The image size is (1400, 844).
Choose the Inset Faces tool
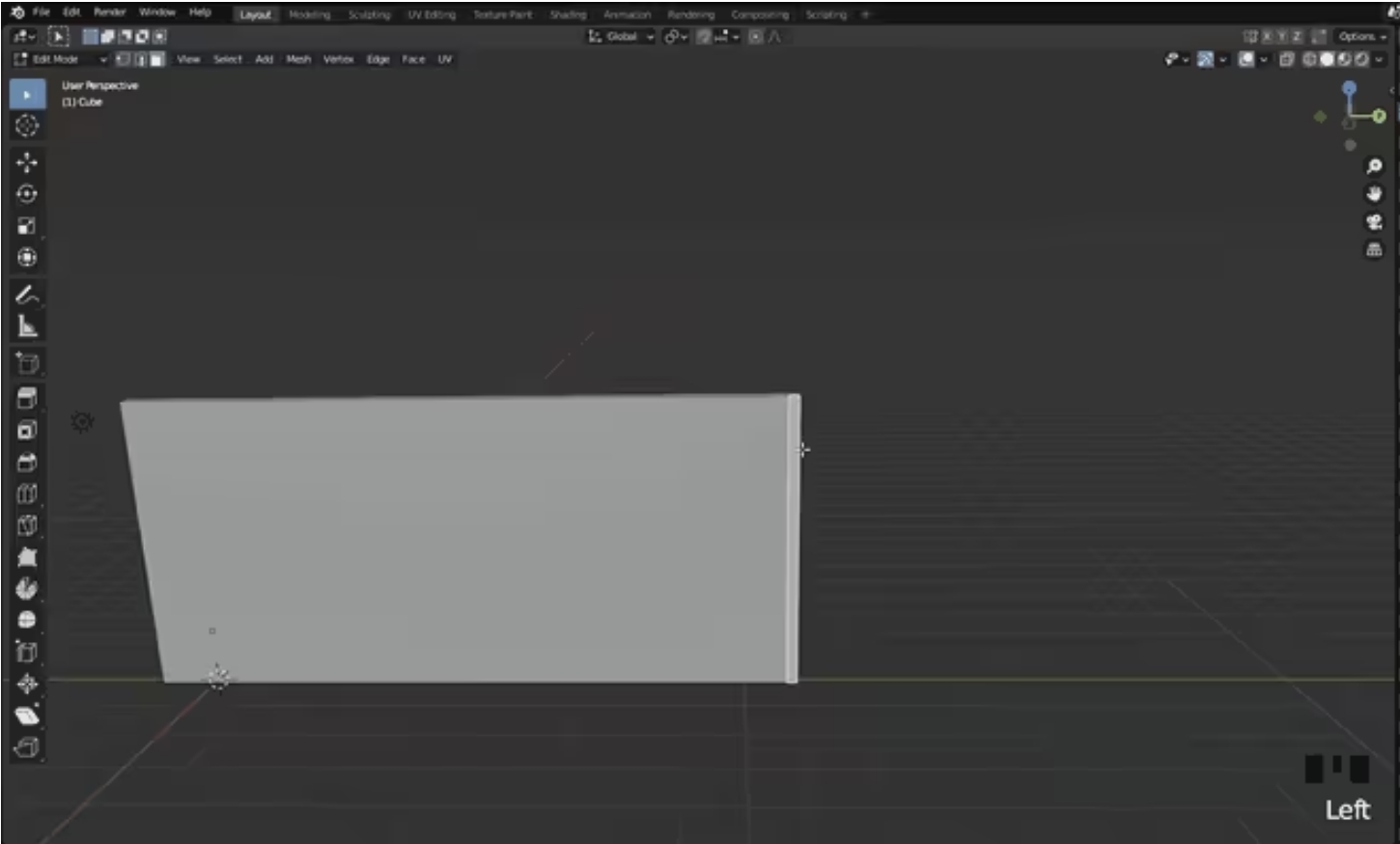click(x=27, y=430)
